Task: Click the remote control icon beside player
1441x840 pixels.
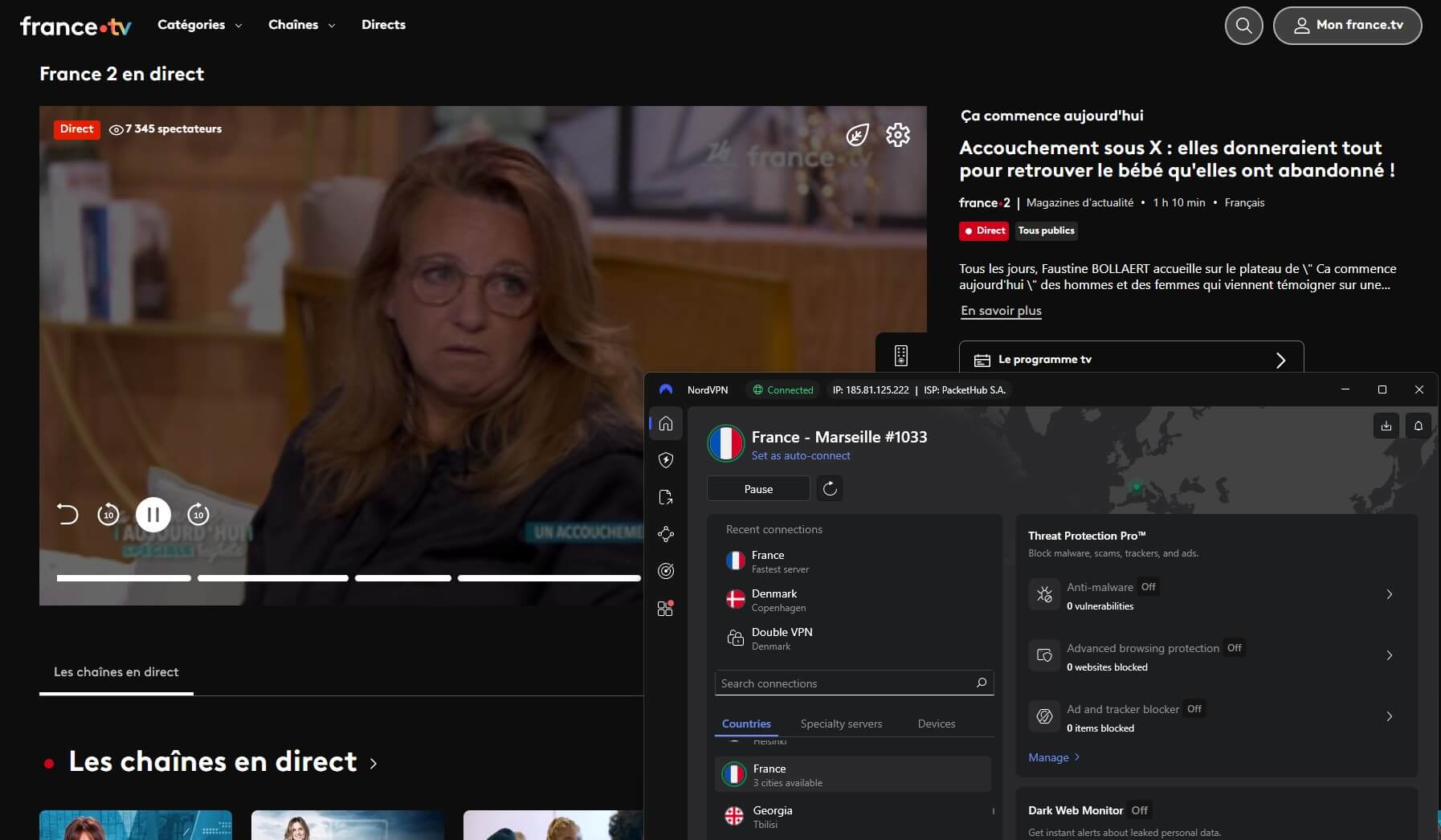Action: coord(901,356)
